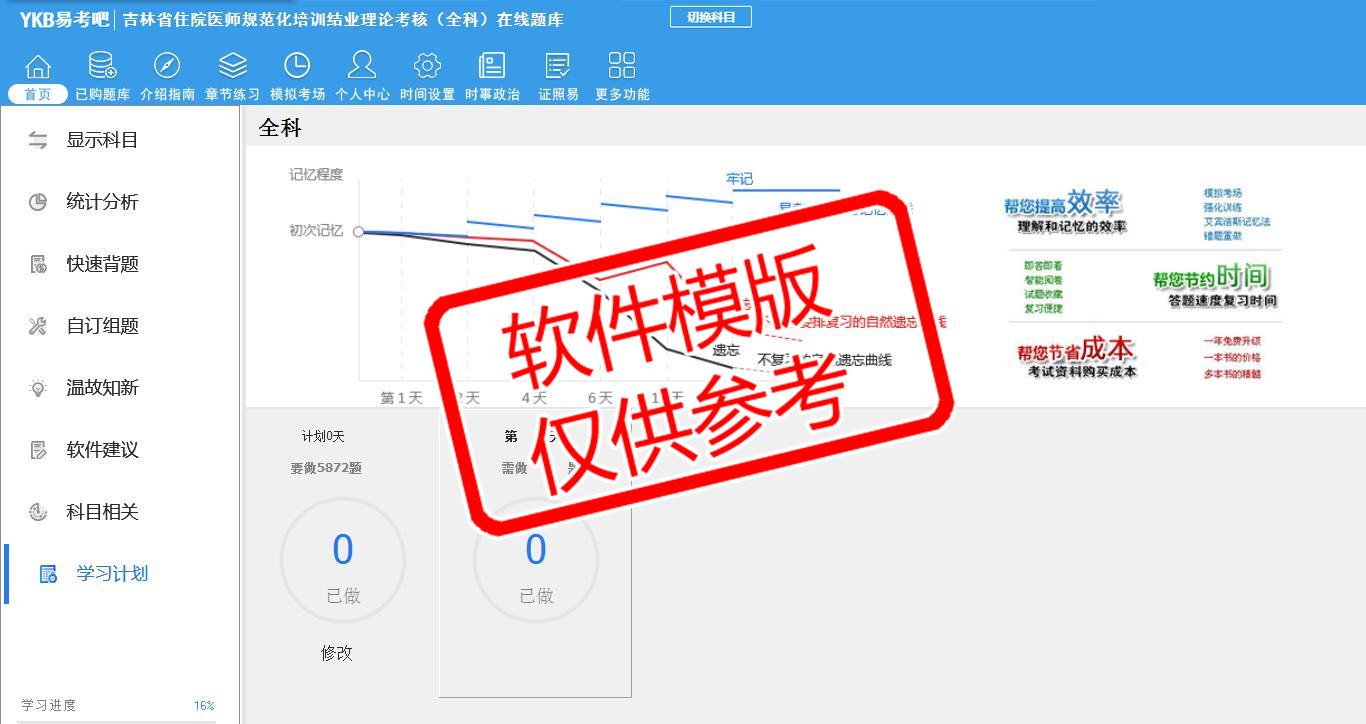Open 软件建议 sidebar item

(x=102, y=450)
